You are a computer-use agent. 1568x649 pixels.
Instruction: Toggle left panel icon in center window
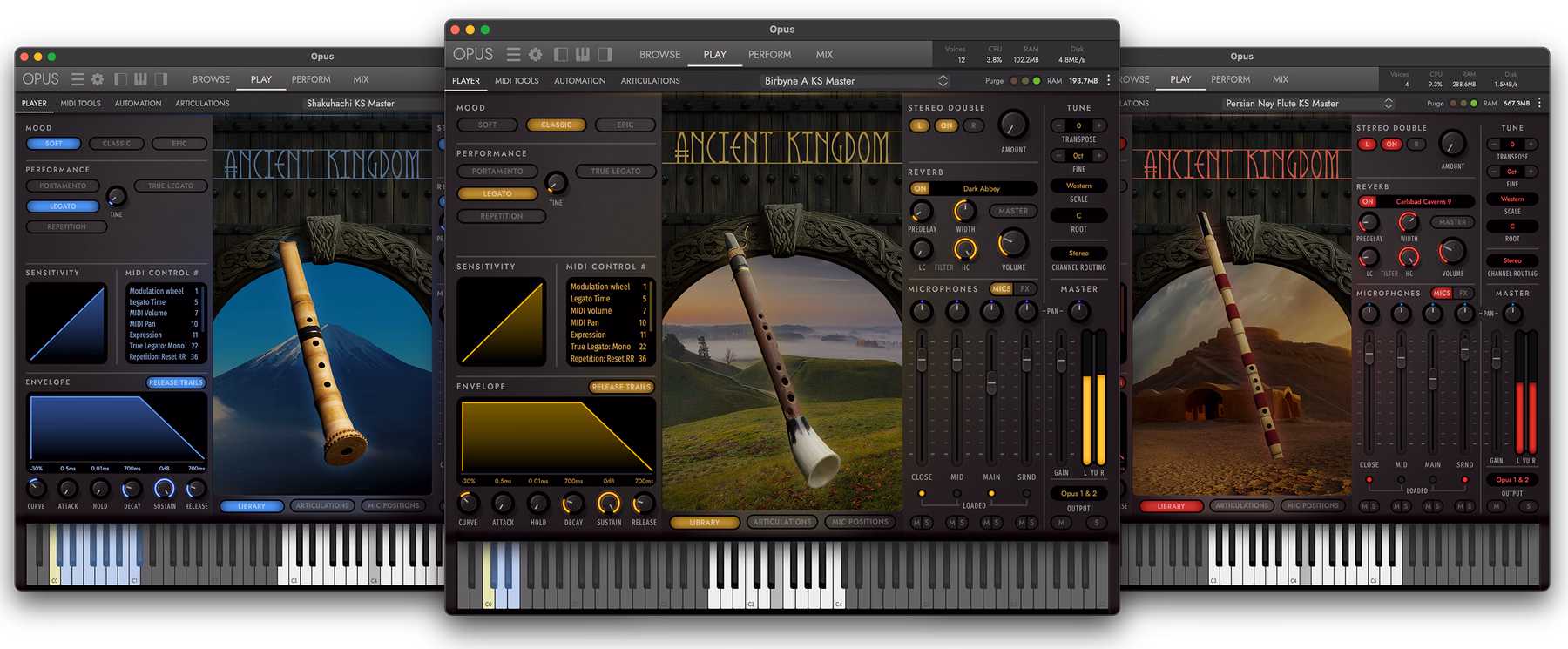[561, 54]
